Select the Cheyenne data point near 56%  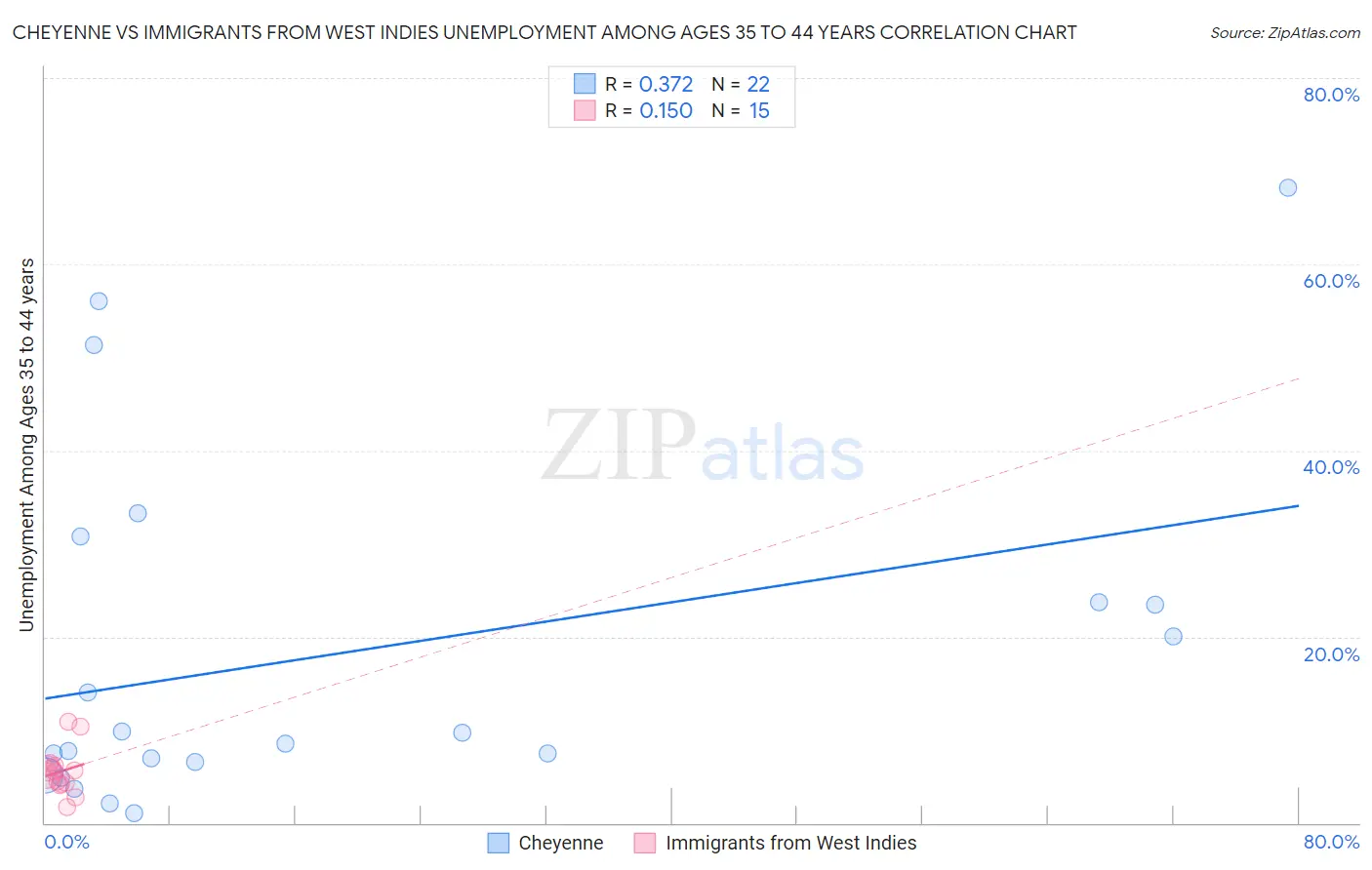99,300
